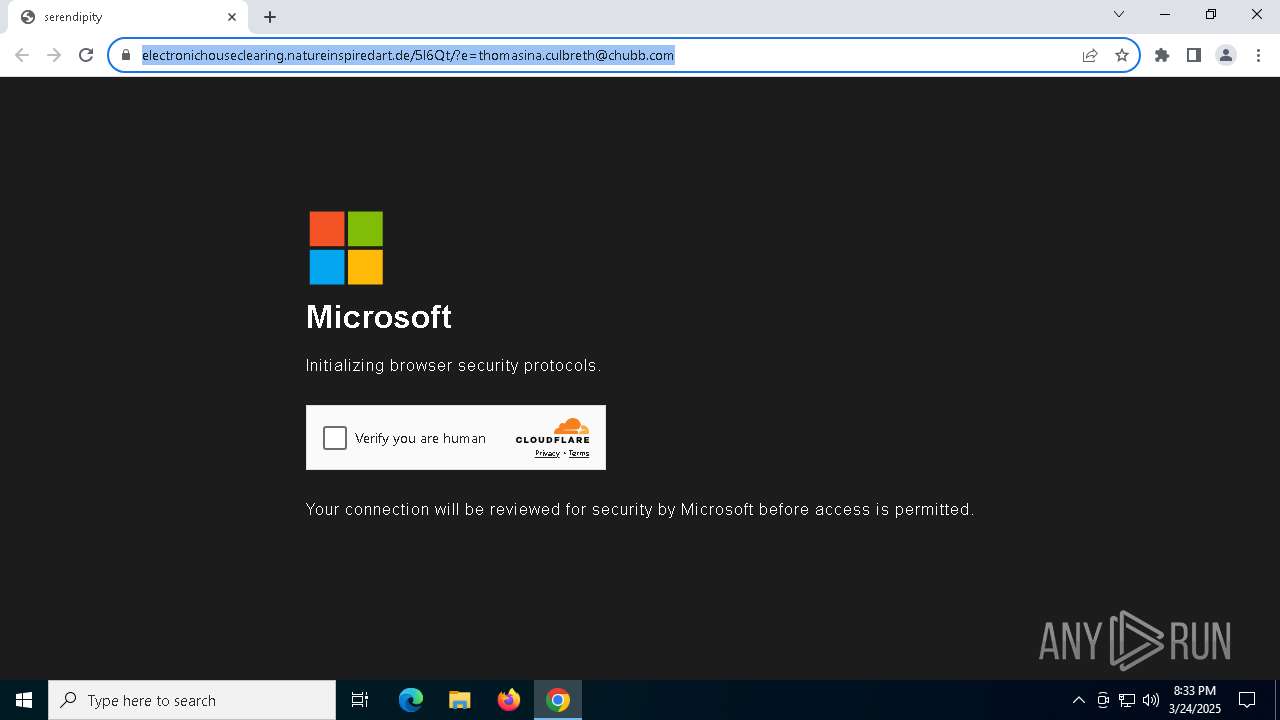Open the clock showing 8:33 PM
This screenshot has height=720, width=1280.
(x=1195, y=700)
